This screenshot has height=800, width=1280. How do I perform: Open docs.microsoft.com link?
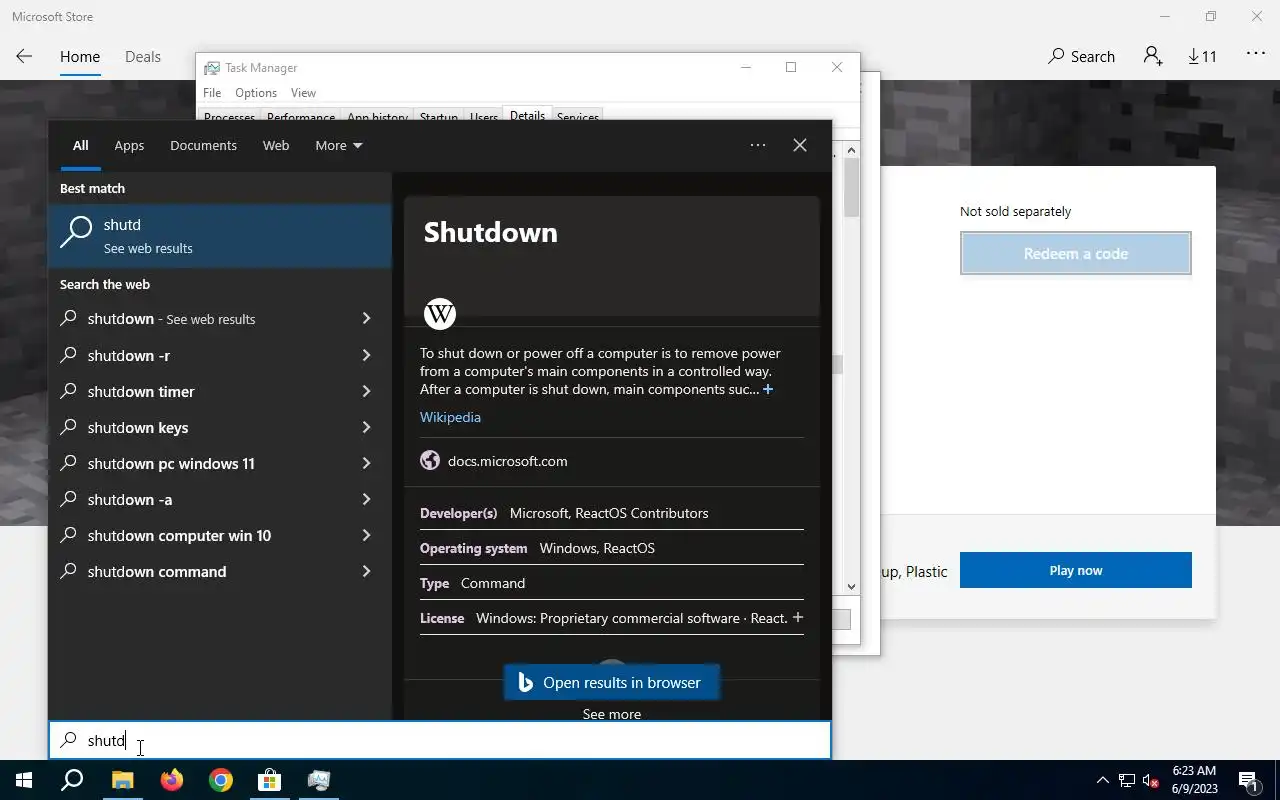(x=507, y=461)
